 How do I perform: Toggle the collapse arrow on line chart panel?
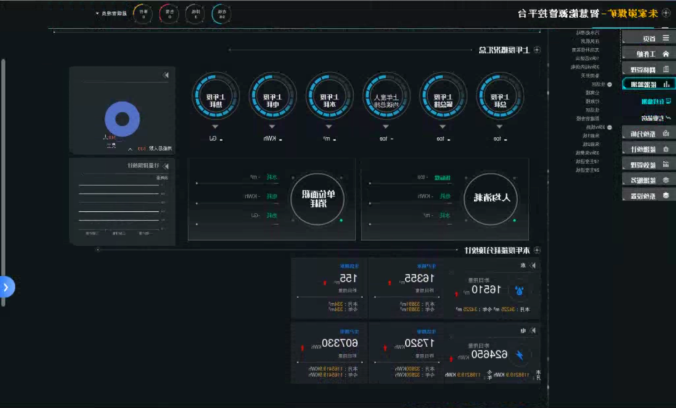click(x=166, y=165)
